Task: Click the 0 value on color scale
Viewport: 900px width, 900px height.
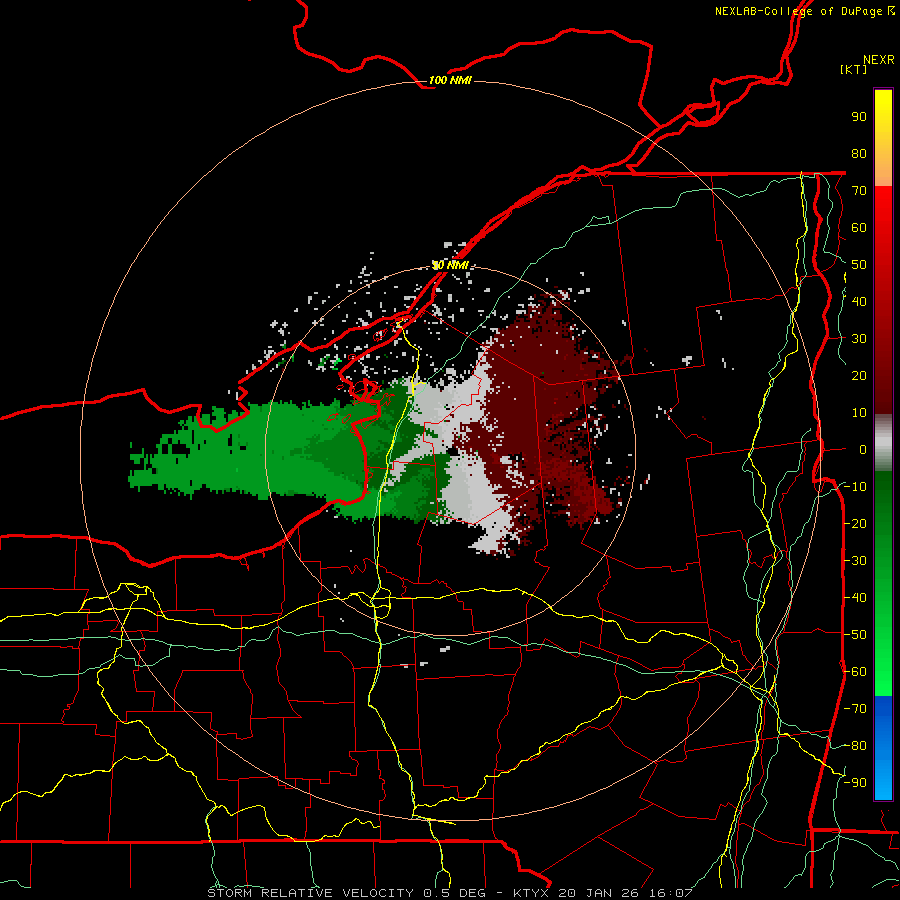Action: pos(863,450)
